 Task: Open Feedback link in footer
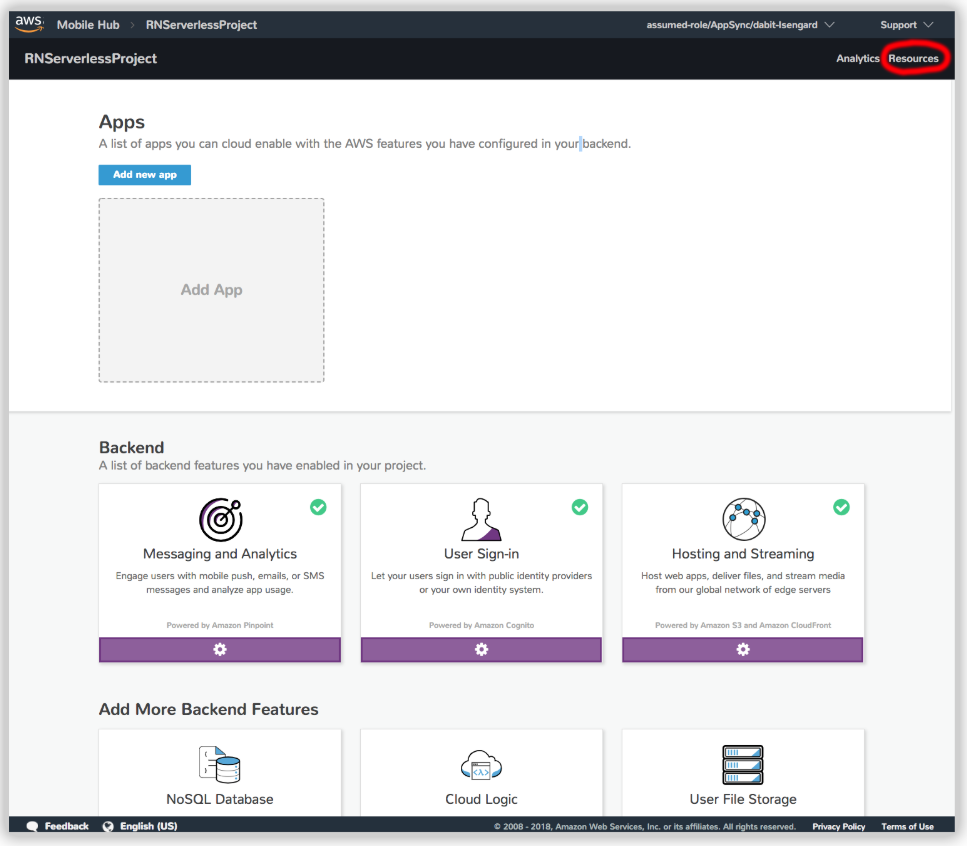[67, 826]
